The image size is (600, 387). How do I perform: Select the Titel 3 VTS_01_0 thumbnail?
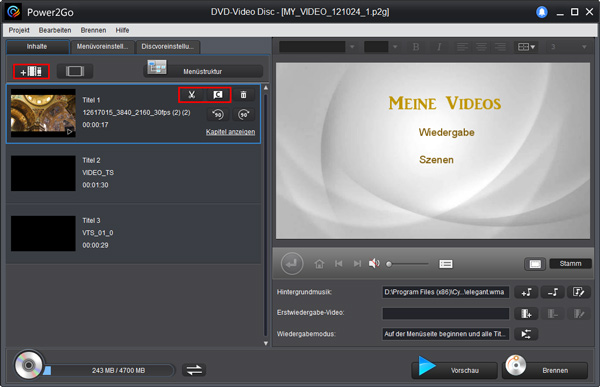pyautogui.click(x=43, y=234)
